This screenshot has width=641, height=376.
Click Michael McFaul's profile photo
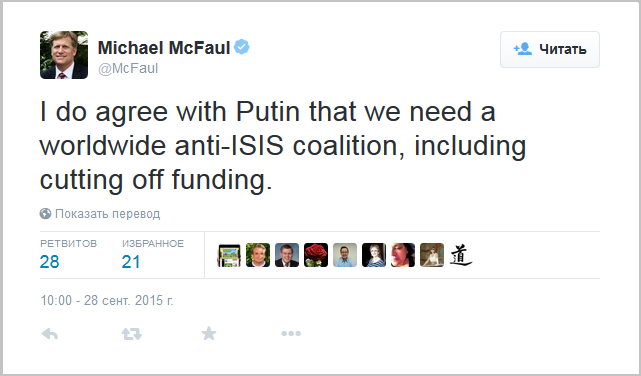point(64,55)
